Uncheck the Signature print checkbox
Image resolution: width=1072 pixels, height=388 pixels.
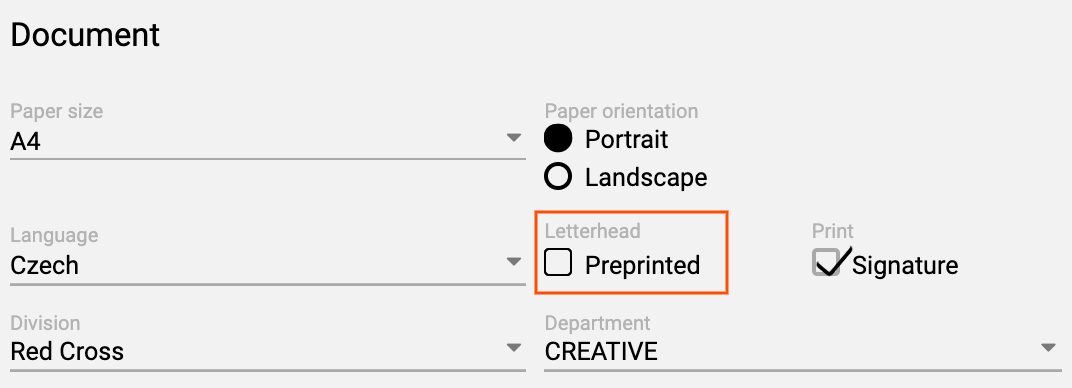[x=827, y=262]
